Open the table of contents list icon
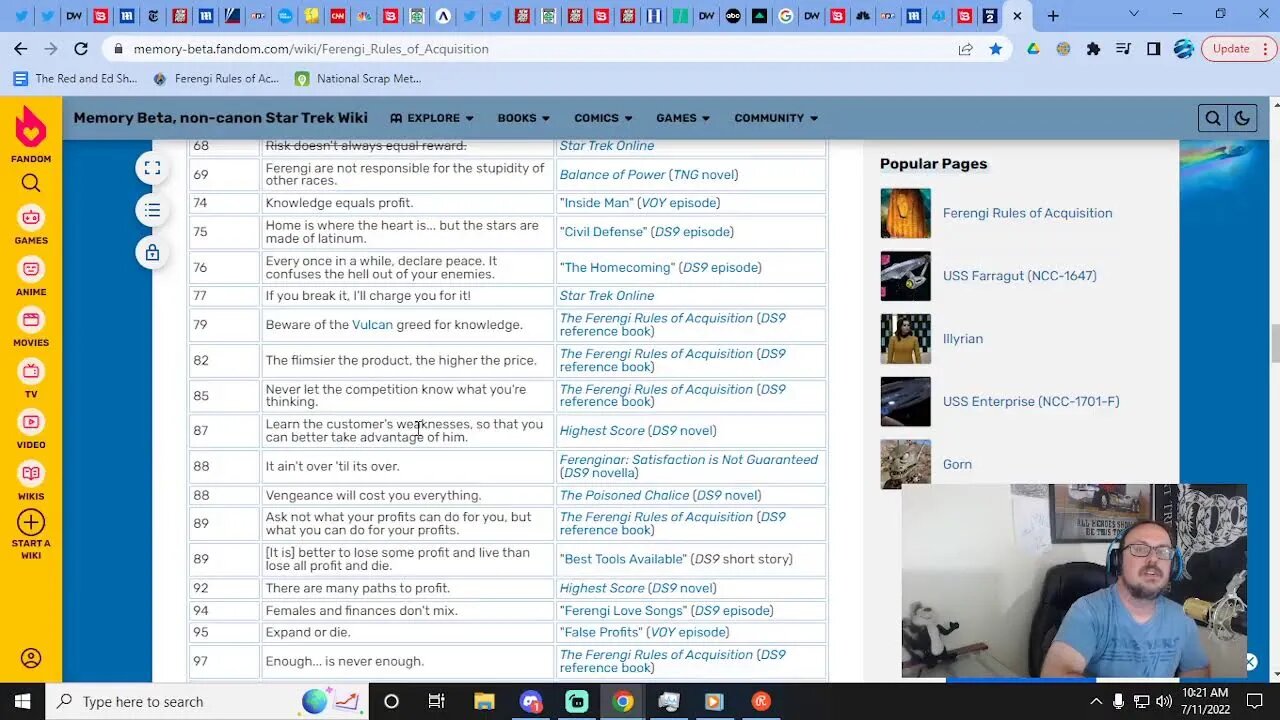This screenshot has width=1280, height=720. click(152, 210)
